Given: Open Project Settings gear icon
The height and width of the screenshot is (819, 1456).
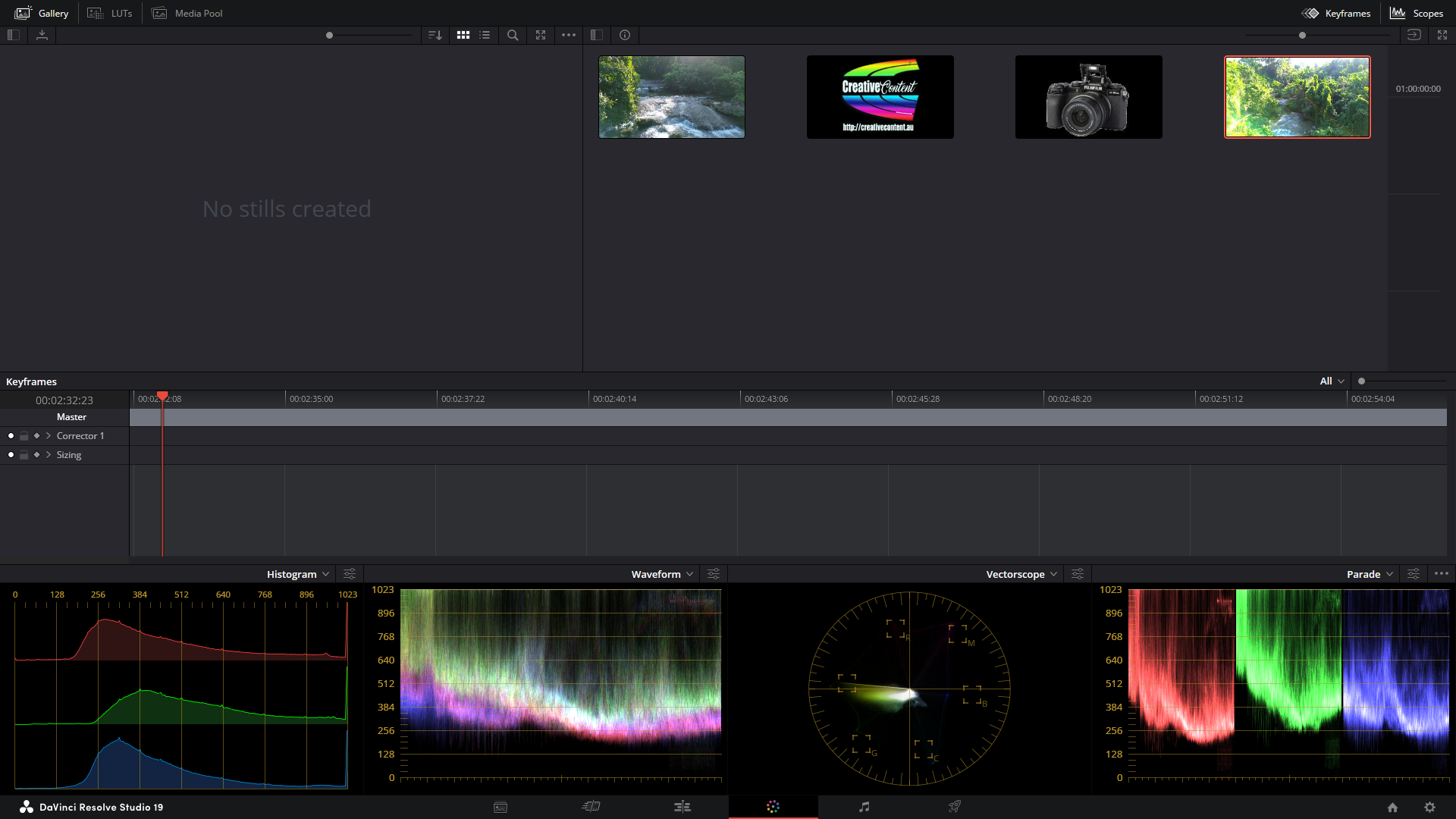Looking at the screenshot, I should click(x=1429, y=808).
